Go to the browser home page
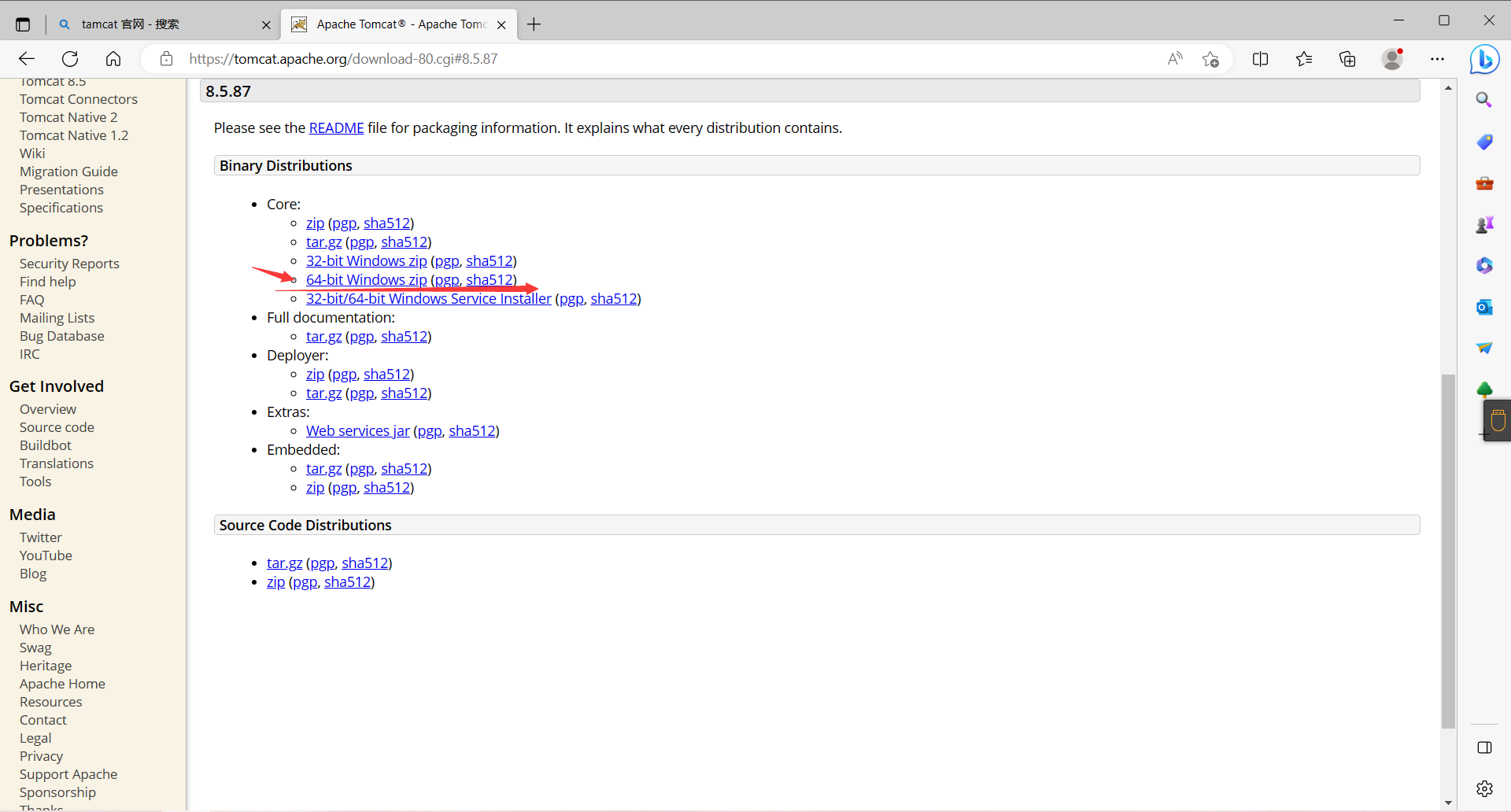Viewport: 1511px width, 812px height. (x=113, y=59)
